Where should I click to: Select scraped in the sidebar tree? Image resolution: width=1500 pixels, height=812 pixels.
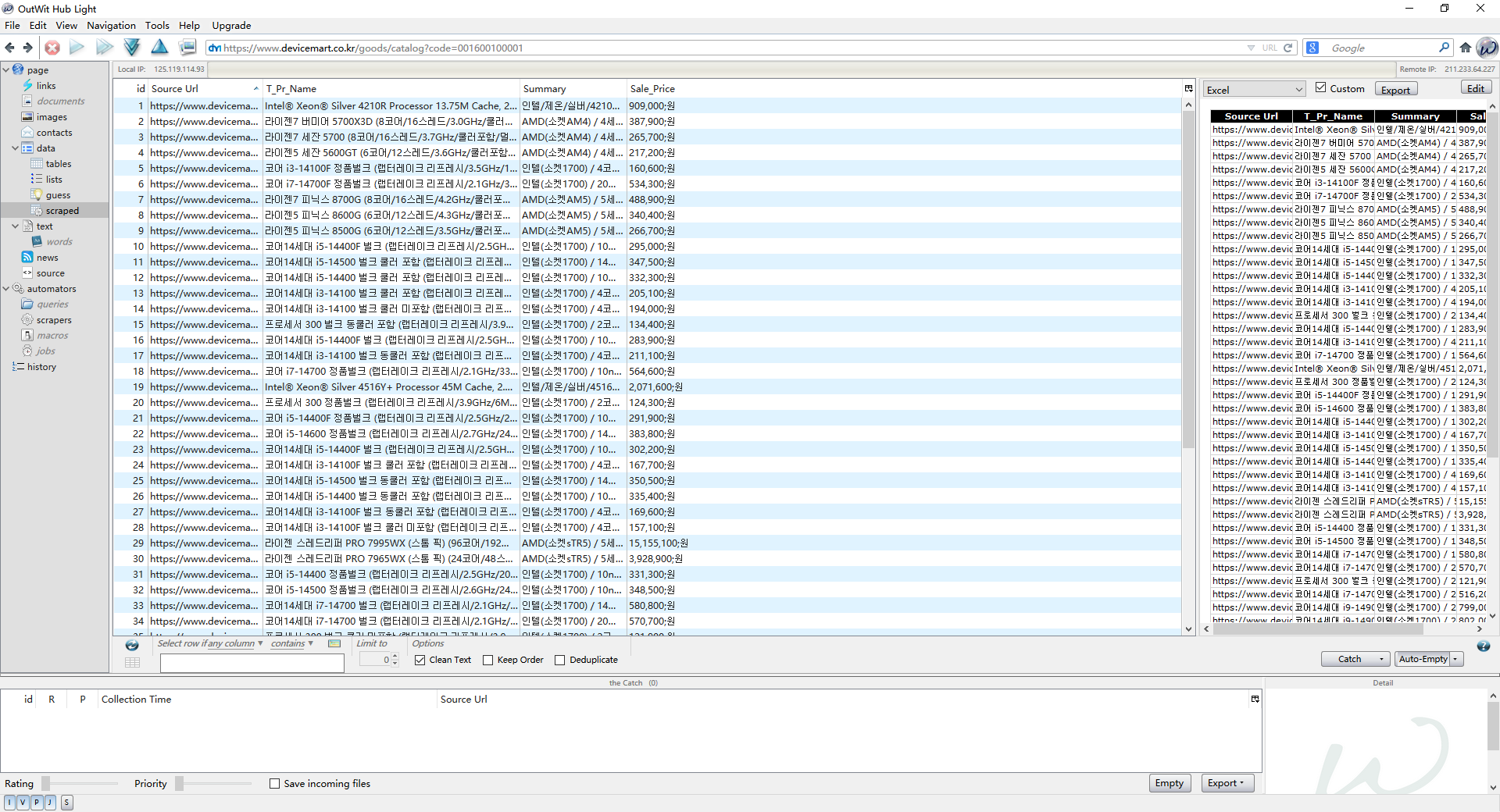click(62, 210)
